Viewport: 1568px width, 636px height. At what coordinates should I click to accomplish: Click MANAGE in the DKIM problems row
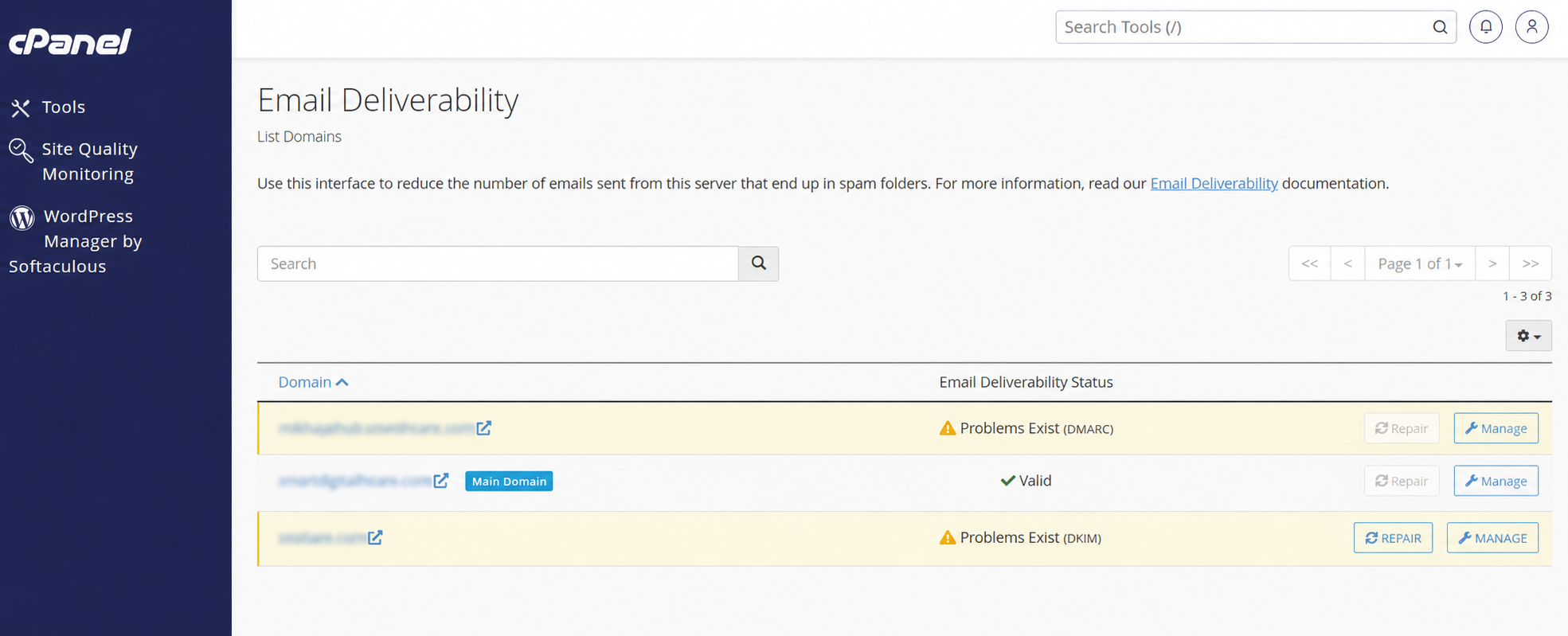pyautogui.click(x=1492, y=538)
